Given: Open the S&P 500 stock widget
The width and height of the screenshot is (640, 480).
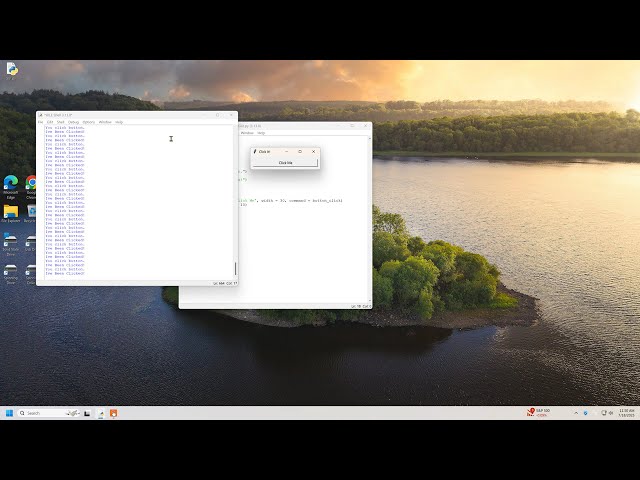Looking at the screenshot, I should tap(538, 413).
